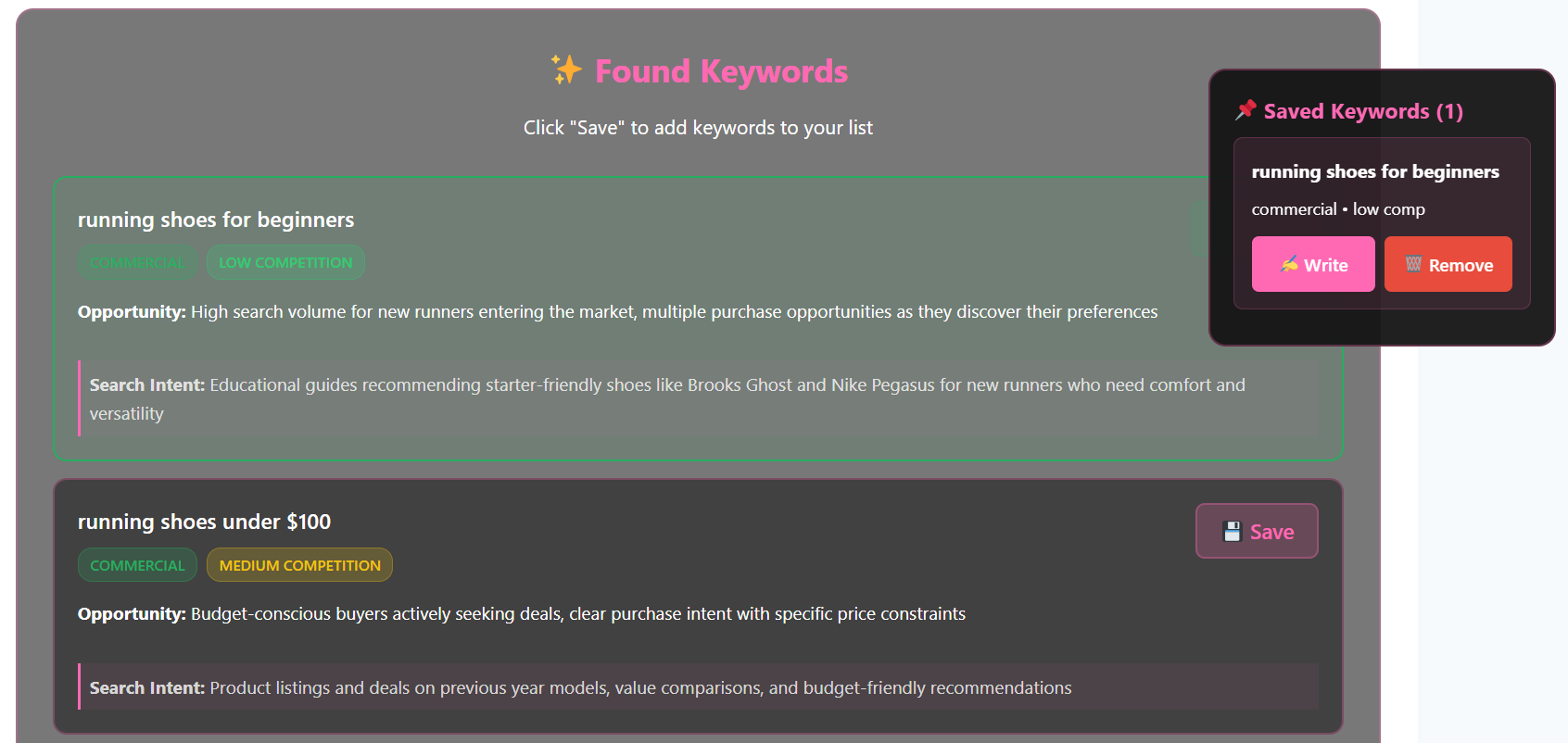Toggle the LOW COMPETITION badge

click(x=285, y=262)
